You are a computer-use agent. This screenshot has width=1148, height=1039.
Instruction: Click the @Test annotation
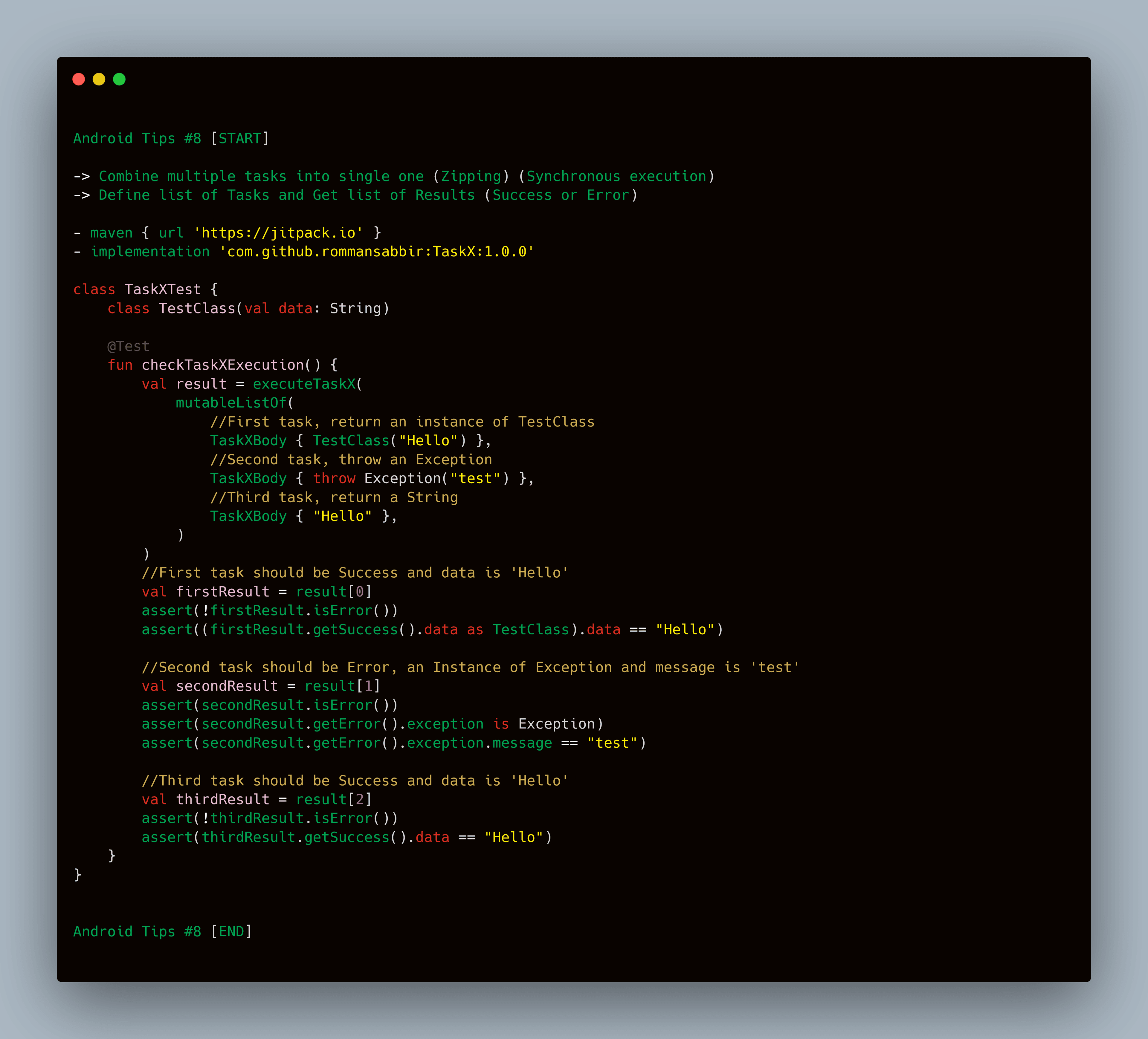click(x=128, y=346)
